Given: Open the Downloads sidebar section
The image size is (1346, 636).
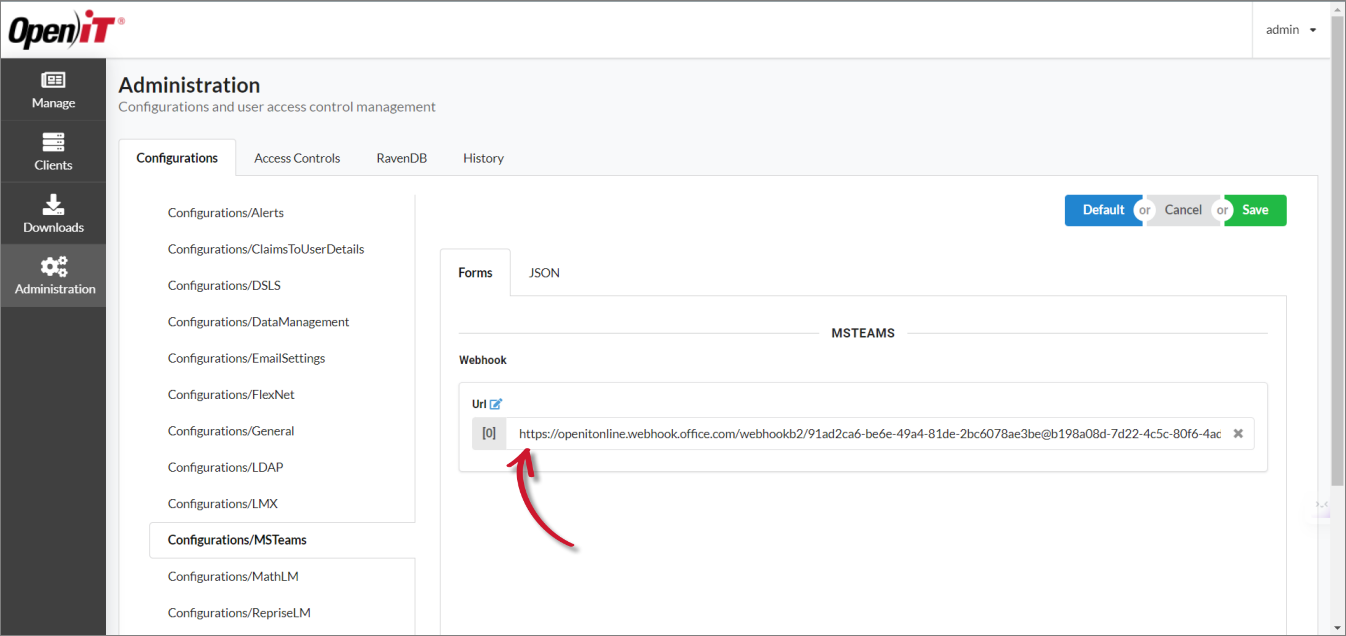Looking at the screenshot, I should pos(53,214).
